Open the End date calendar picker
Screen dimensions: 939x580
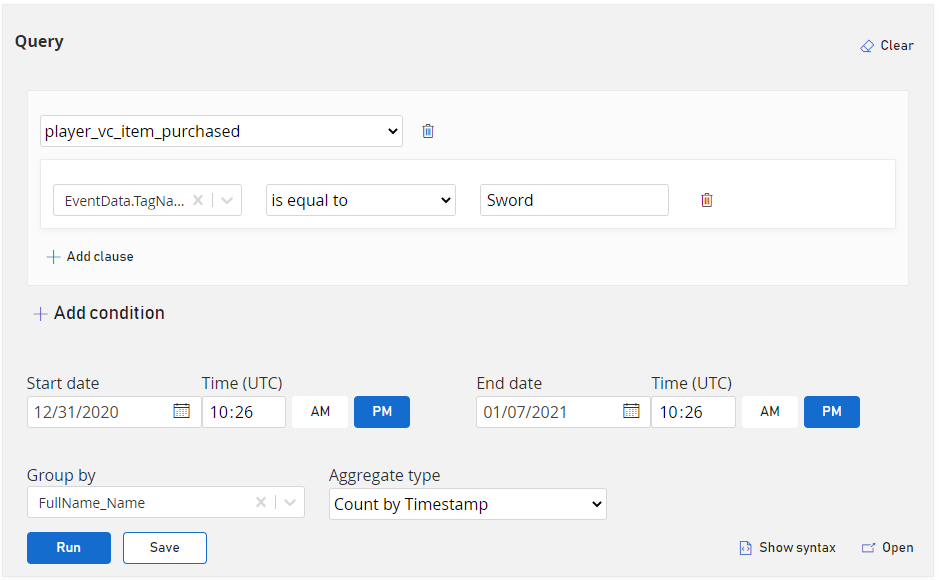[631, 411]
